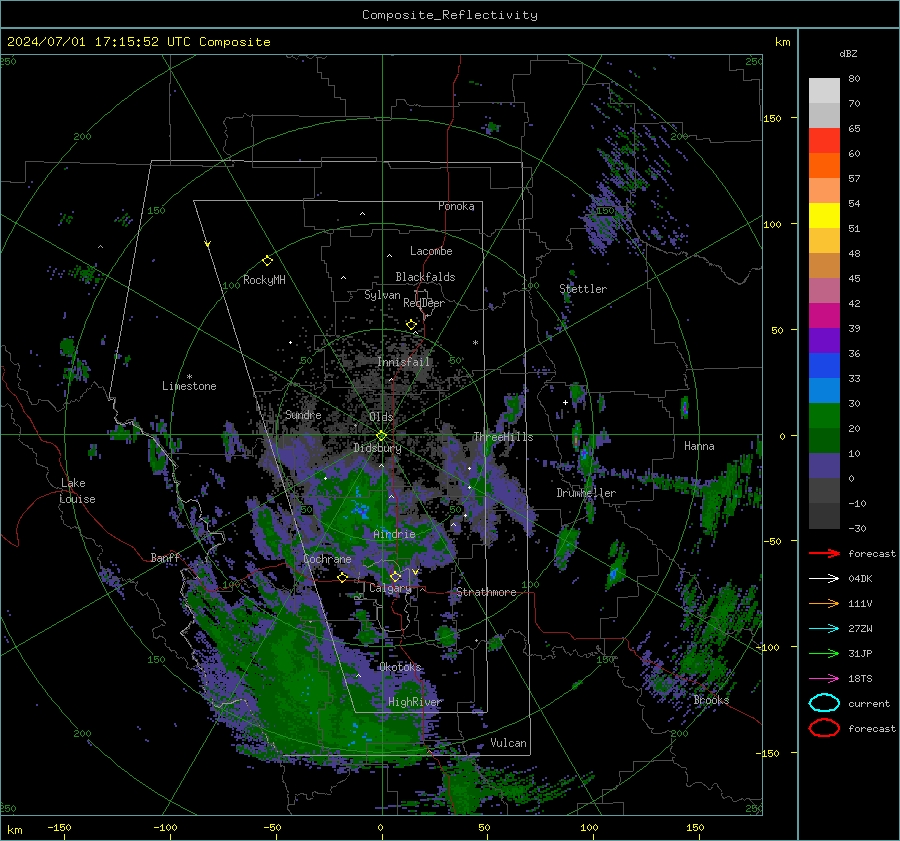
Task: Select the magenta 39-42 dBZ color swatch
Action: (x=824, y=316)
